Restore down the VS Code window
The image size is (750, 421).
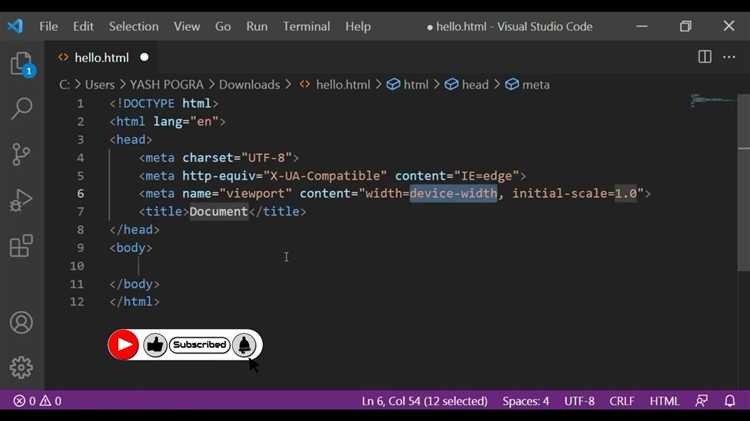point(685,26)
